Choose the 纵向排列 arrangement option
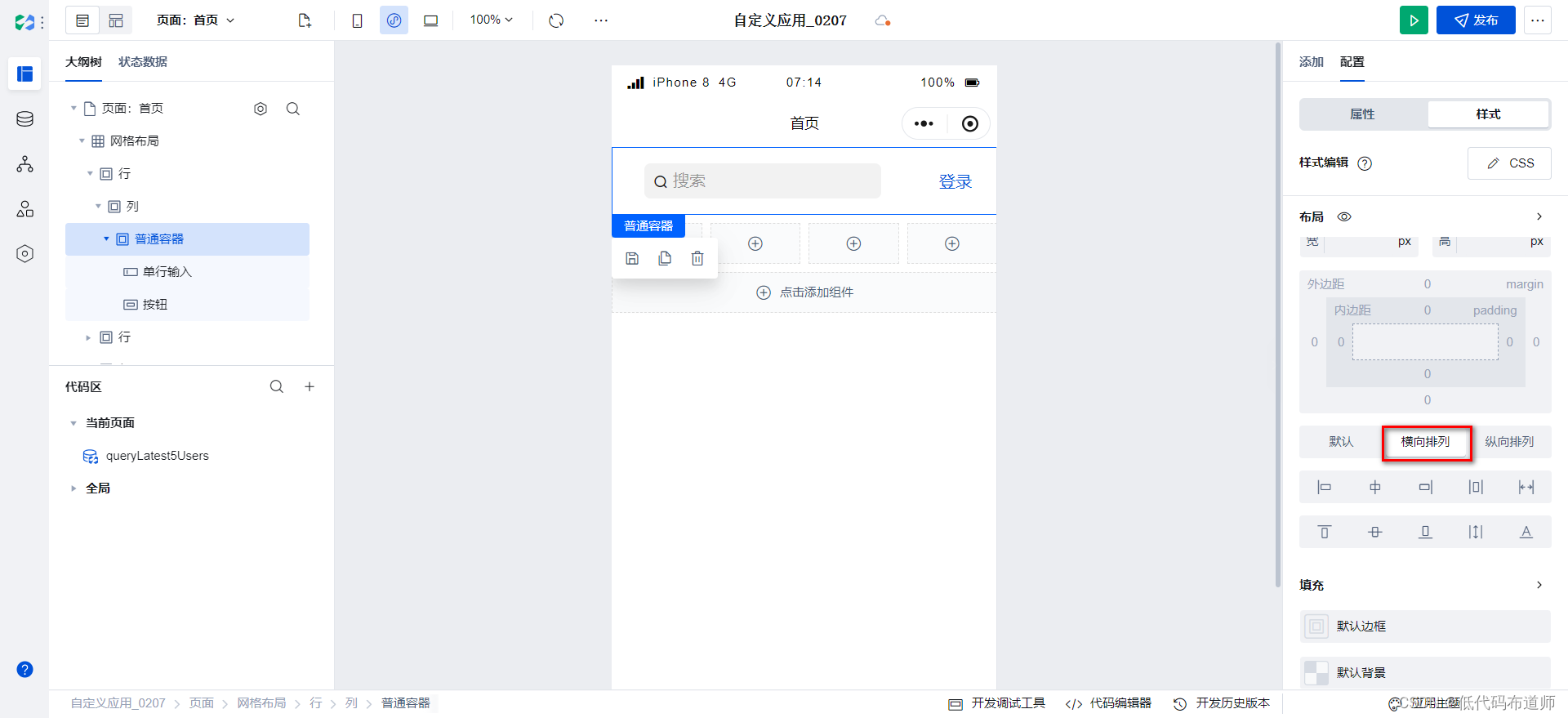Viewport: 1568px width, 718px height. (1509, 442)
